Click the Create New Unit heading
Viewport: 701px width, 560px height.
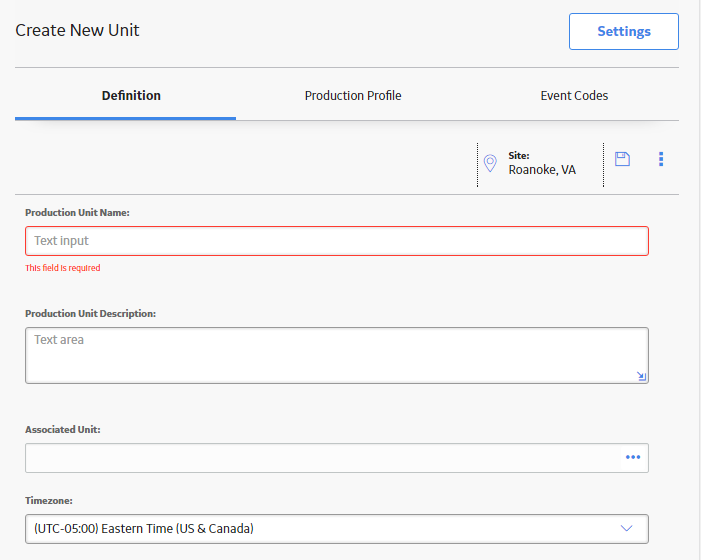point(77,30)
